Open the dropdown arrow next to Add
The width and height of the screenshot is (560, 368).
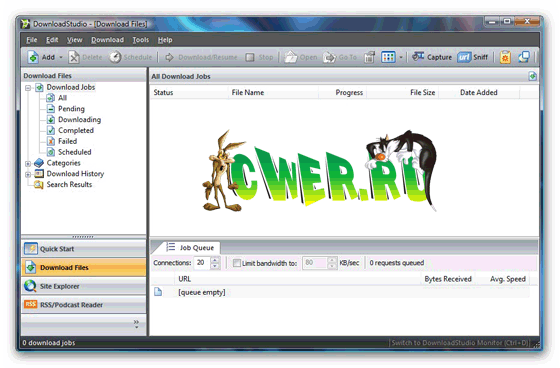tap(61, 57)
